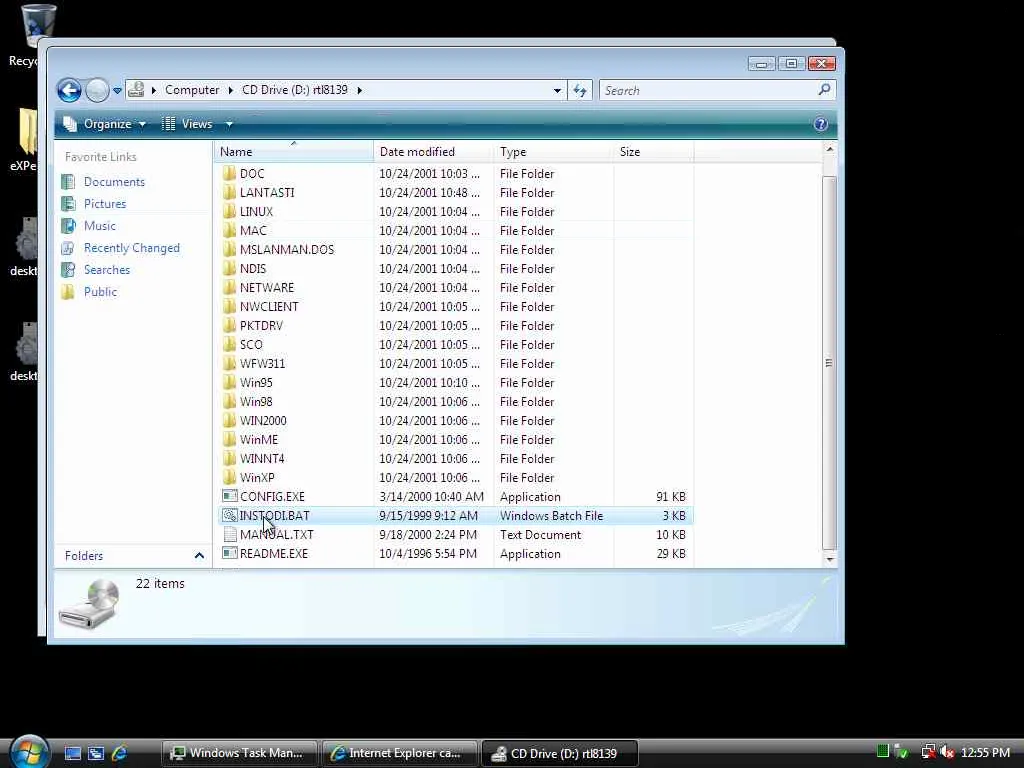Click the file list scroll-down arrow
1024x768 pixels.
[829, 559]
